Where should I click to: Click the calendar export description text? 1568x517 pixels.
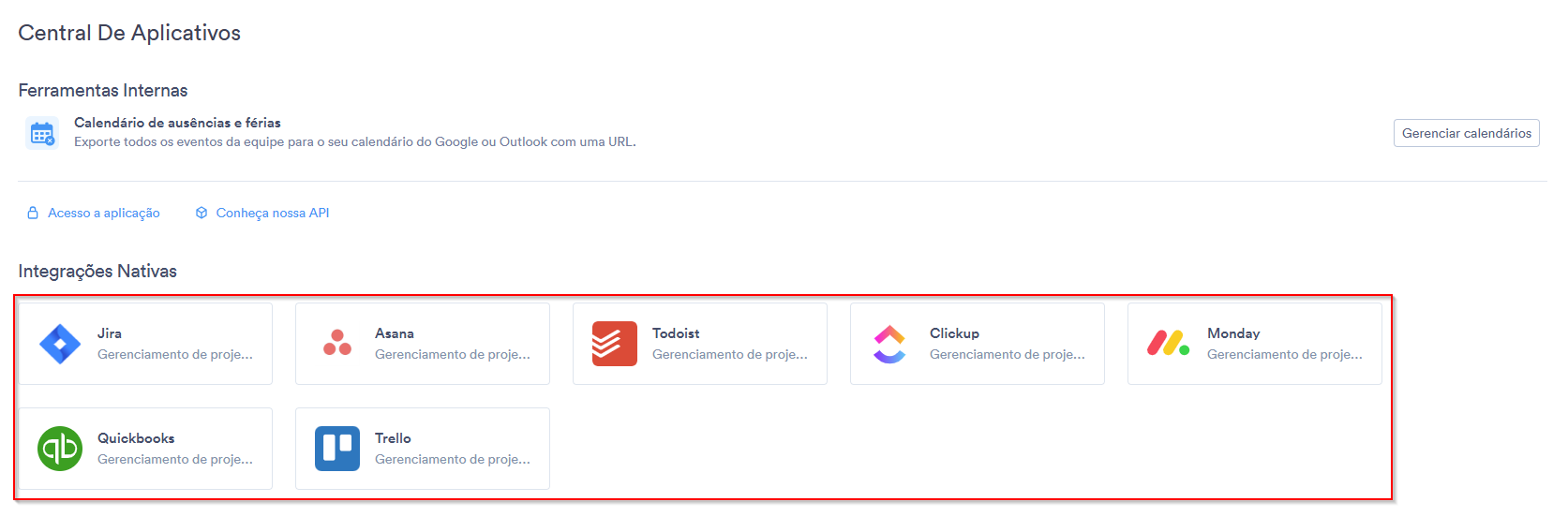tap(355, 142)
